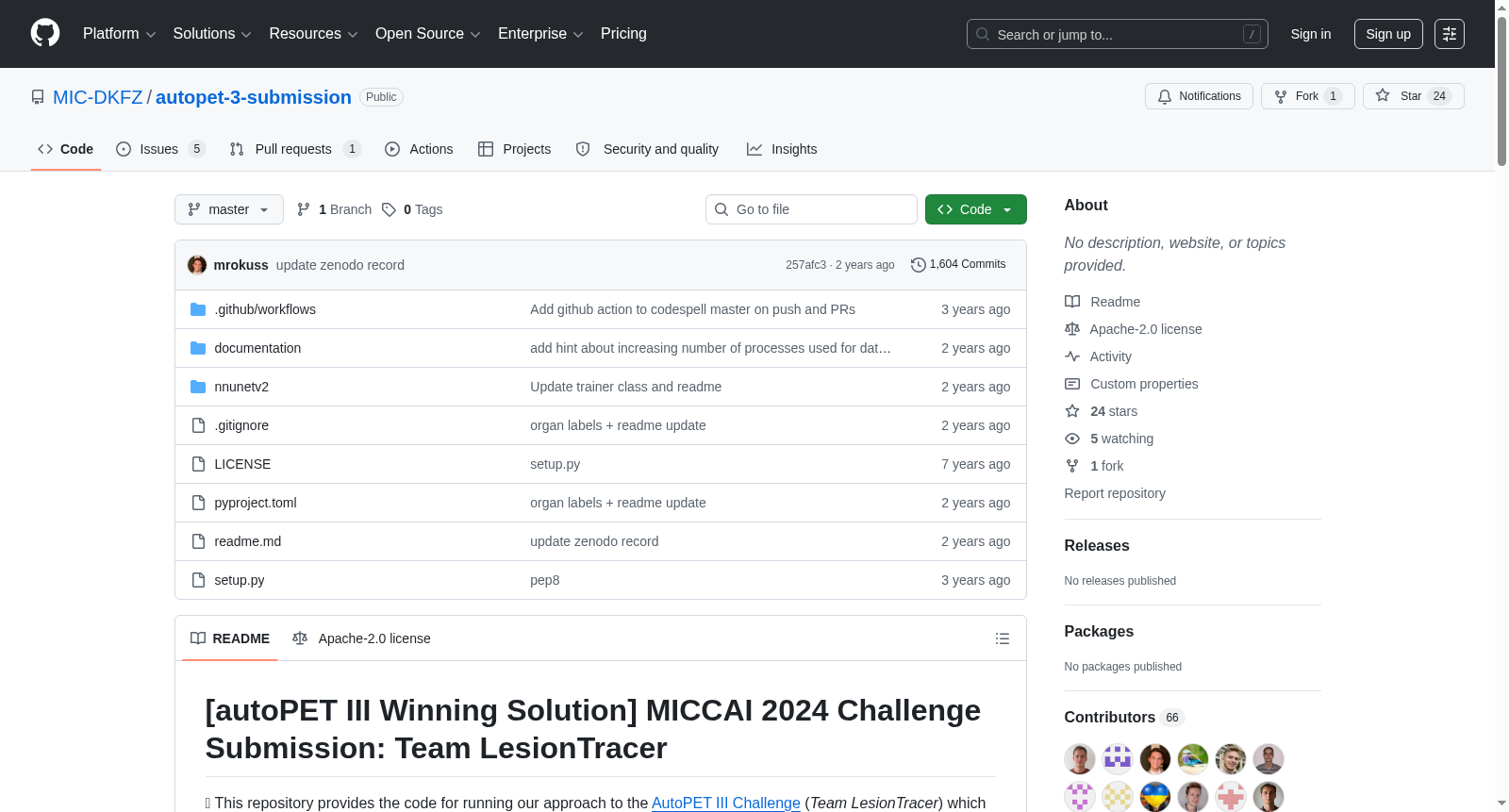
Task: Click the star icon next to 24 stars
Action: pos(1072,411)
